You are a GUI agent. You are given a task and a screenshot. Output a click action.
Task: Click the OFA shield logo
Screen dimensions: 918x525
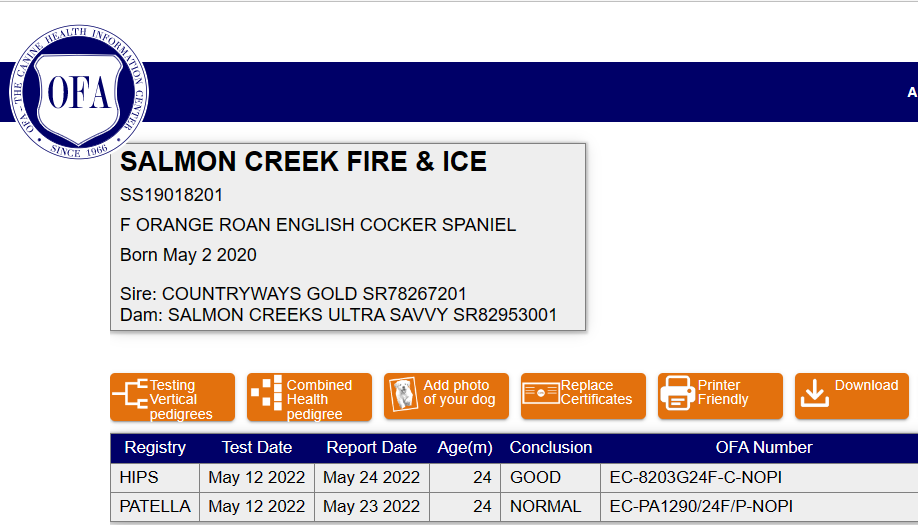[78, 92]
